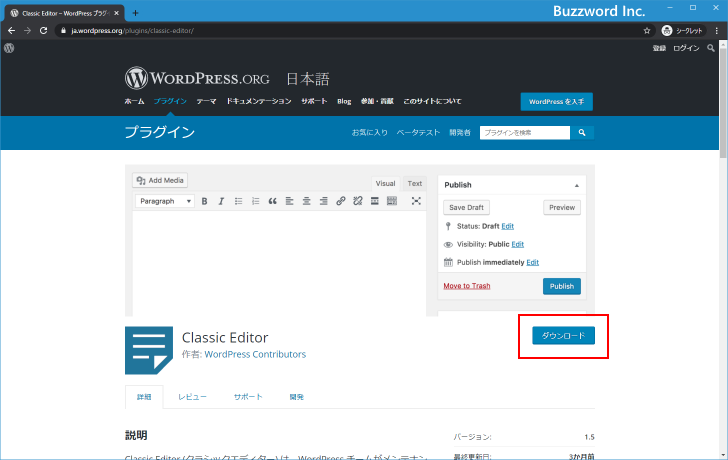This screenshot has width=728, height=460.
Task: Click the bold B icon in the editor toolbar
Action: tap(204, 201)
